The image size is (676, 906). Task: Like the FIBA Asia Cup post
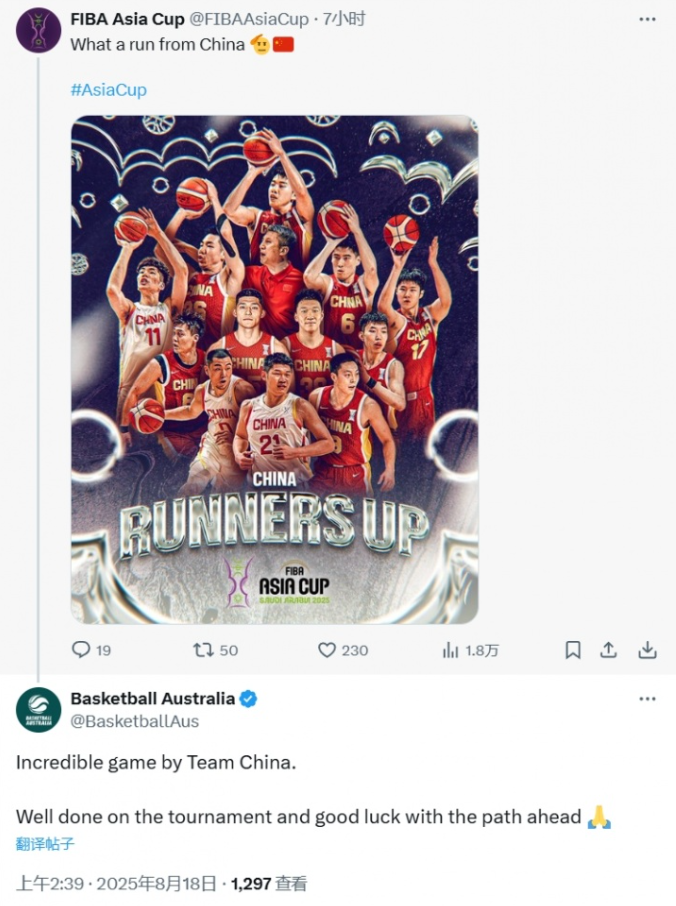click(x=327, y=650)
